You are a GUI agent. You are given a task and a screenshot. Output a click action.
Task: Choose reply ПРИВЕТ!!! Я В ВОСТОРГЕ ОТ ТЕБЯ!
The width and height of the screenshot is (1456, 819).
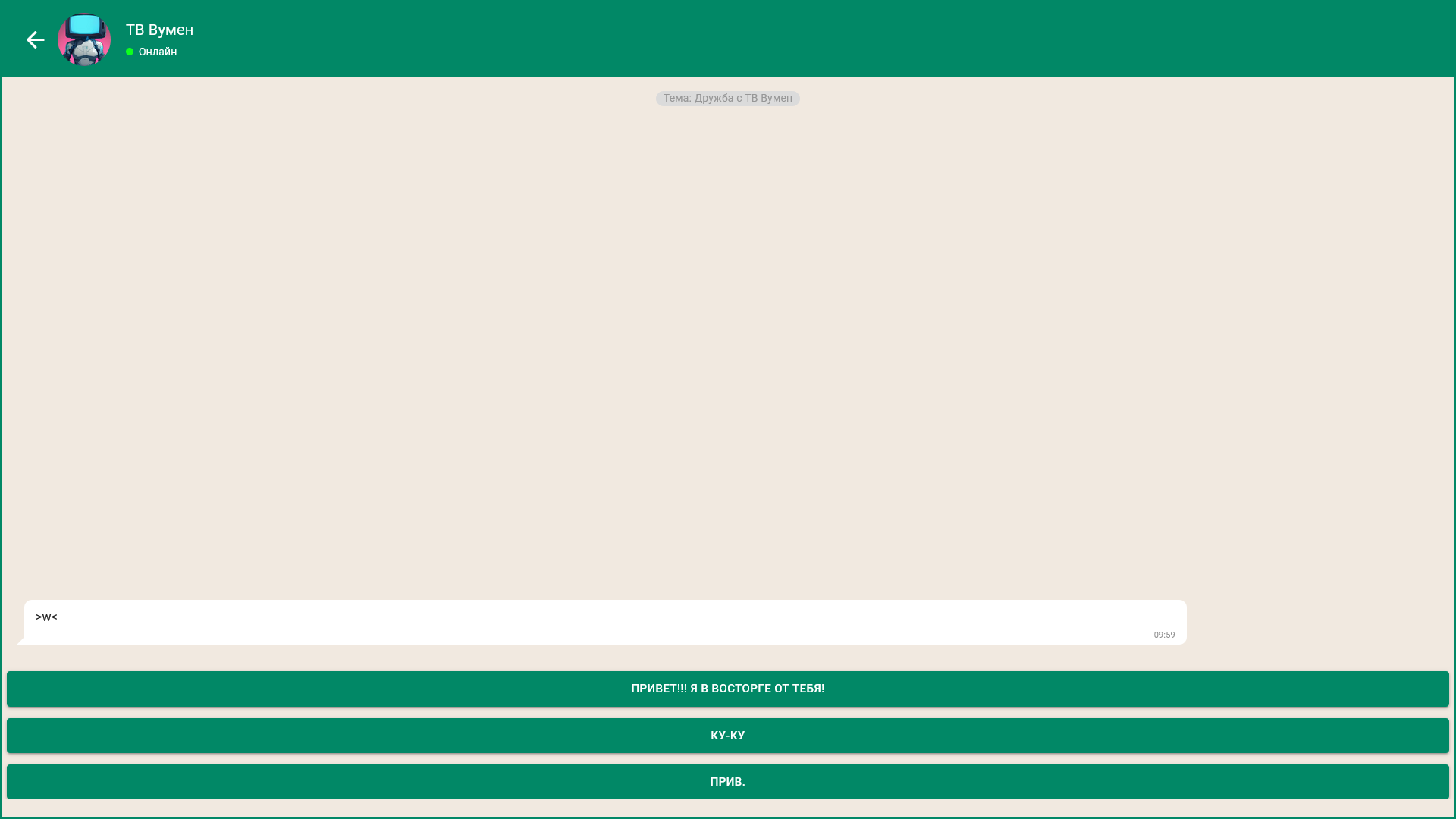(x=726, y=689)
